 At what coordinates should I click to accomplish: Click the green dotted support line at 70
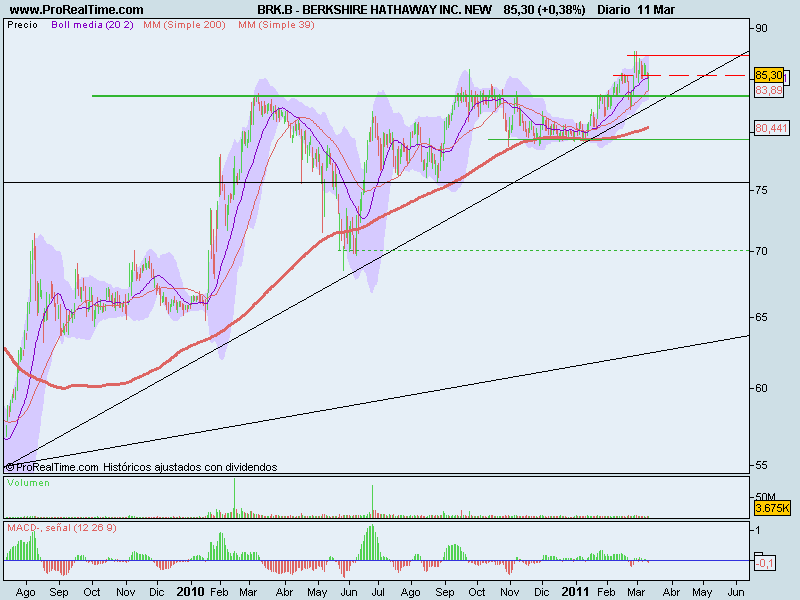[x=544, y=251]
